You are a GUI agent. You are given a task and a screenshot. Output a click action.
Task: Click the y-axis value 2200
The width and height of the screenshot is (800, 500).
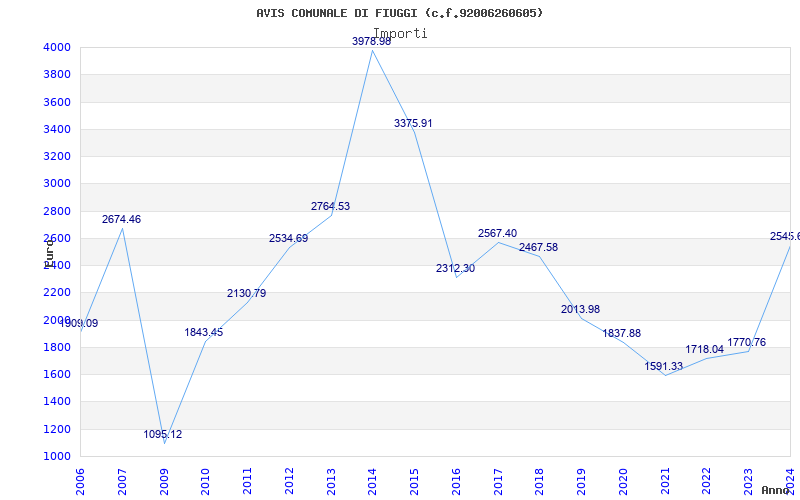point(57,293)
